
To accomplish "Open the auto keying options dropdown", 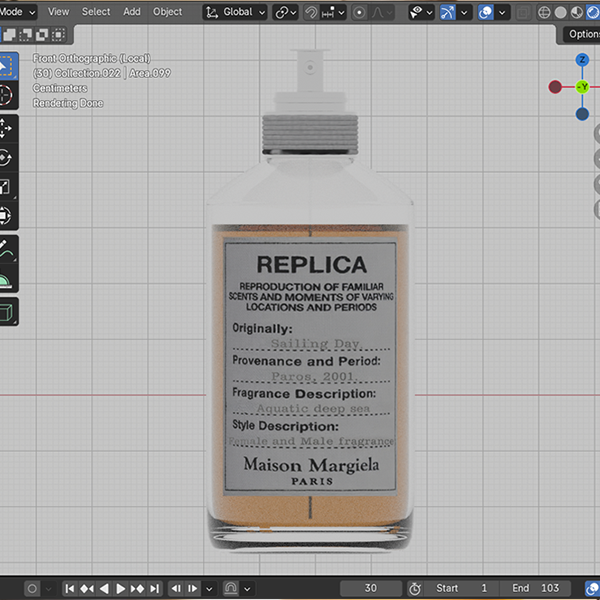I will pos(49,589).
